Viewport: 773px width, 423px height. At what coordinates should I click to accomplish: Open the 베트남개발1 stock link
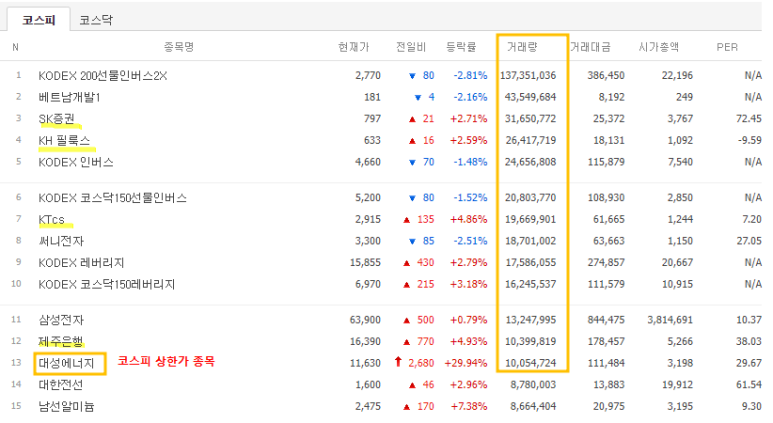70,97
